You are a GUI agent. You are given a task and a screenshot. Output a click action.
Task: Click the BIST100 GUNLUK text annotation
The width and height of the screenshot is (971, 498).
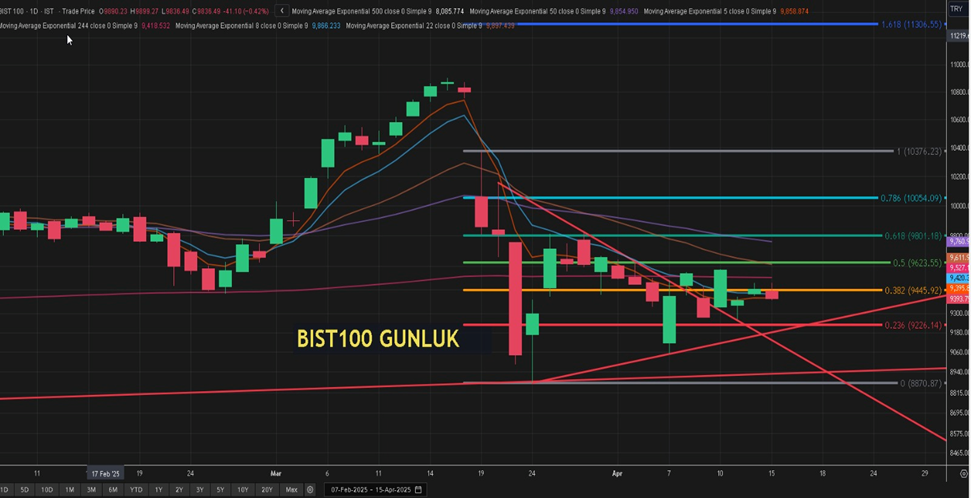(377, 339)
